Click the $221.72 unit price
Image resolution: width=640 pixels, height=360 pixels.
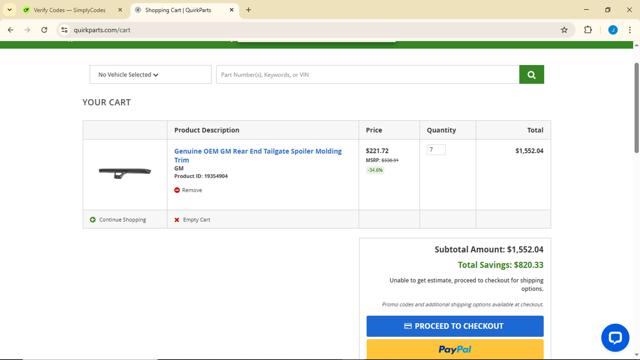(x=377, y=151)
